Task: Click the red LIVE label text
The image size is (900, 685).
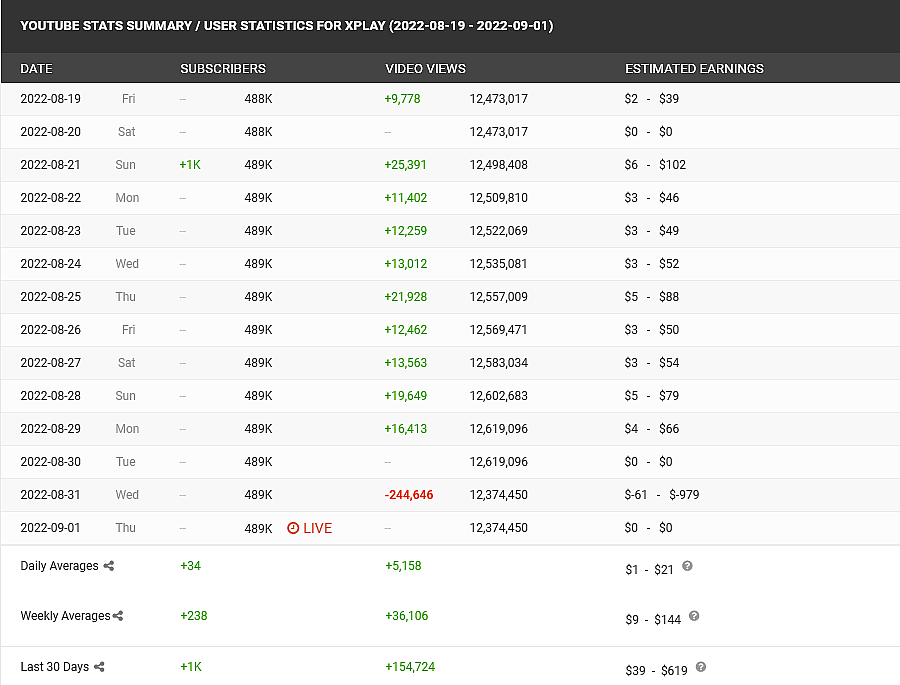Action: [x=317, y=528]
